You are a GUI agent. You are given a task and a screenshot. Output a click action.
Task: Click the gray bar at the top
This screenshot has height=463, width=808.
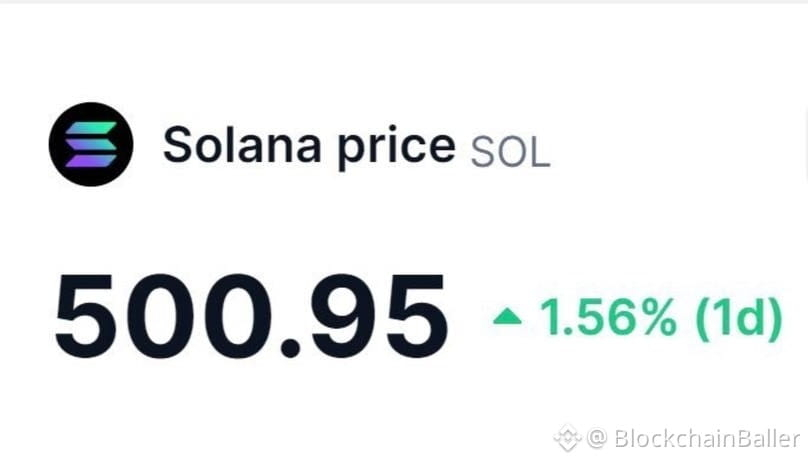pyautogui.click(x=404, y=2)
